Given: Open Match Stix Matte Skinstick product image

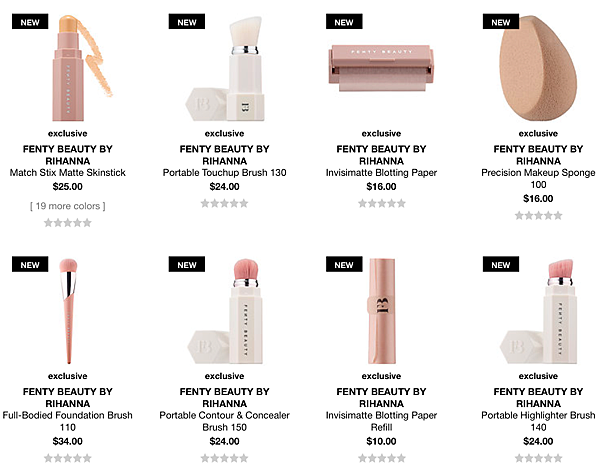Looking at the screenshot, I should coord(82,68).
